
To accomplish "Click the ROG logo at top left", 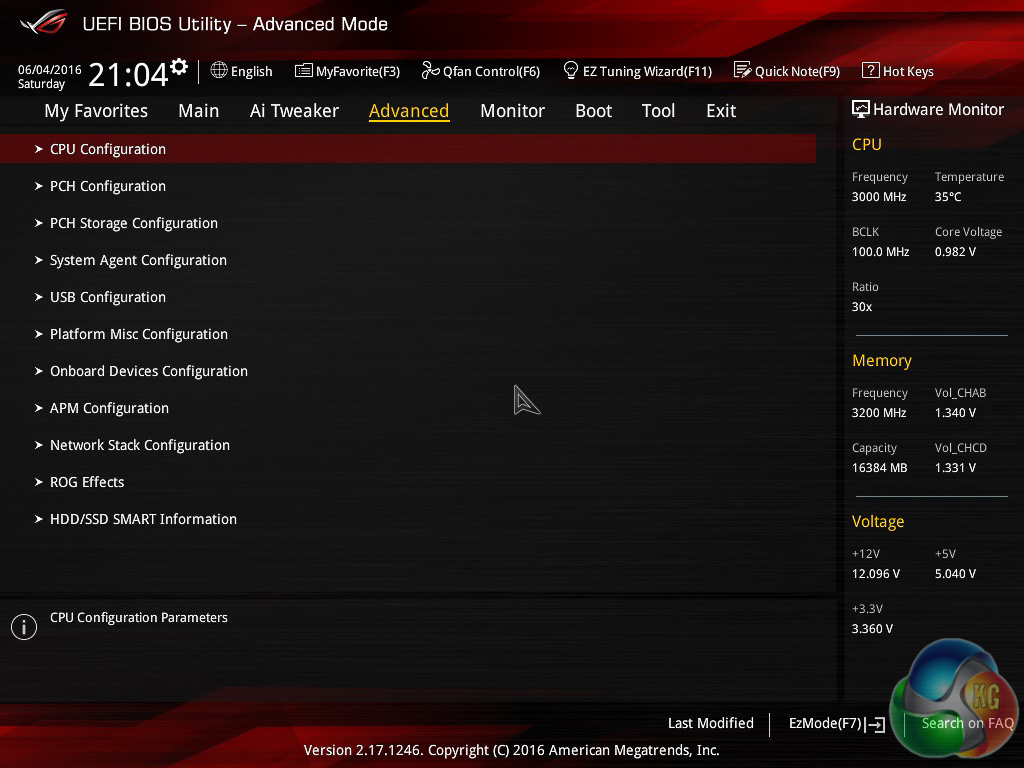I will pos(44,22).
